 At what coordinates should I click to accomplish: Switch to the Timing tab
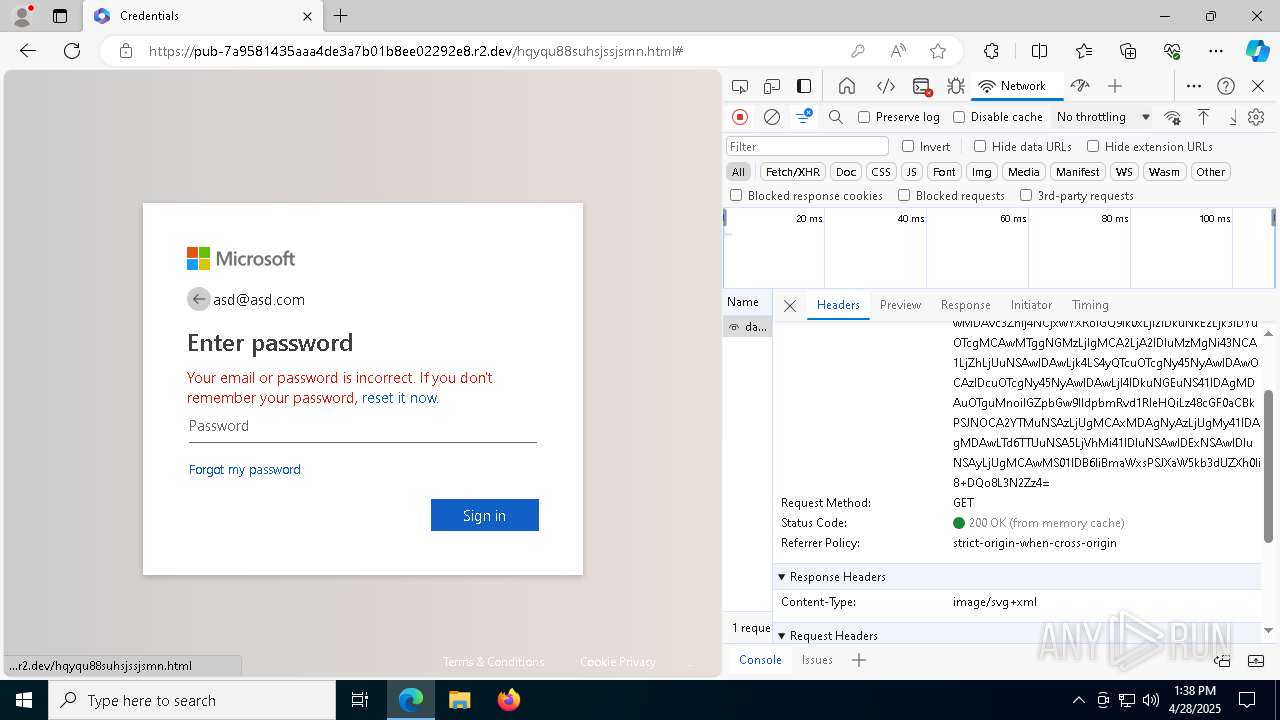(1090, 305)
